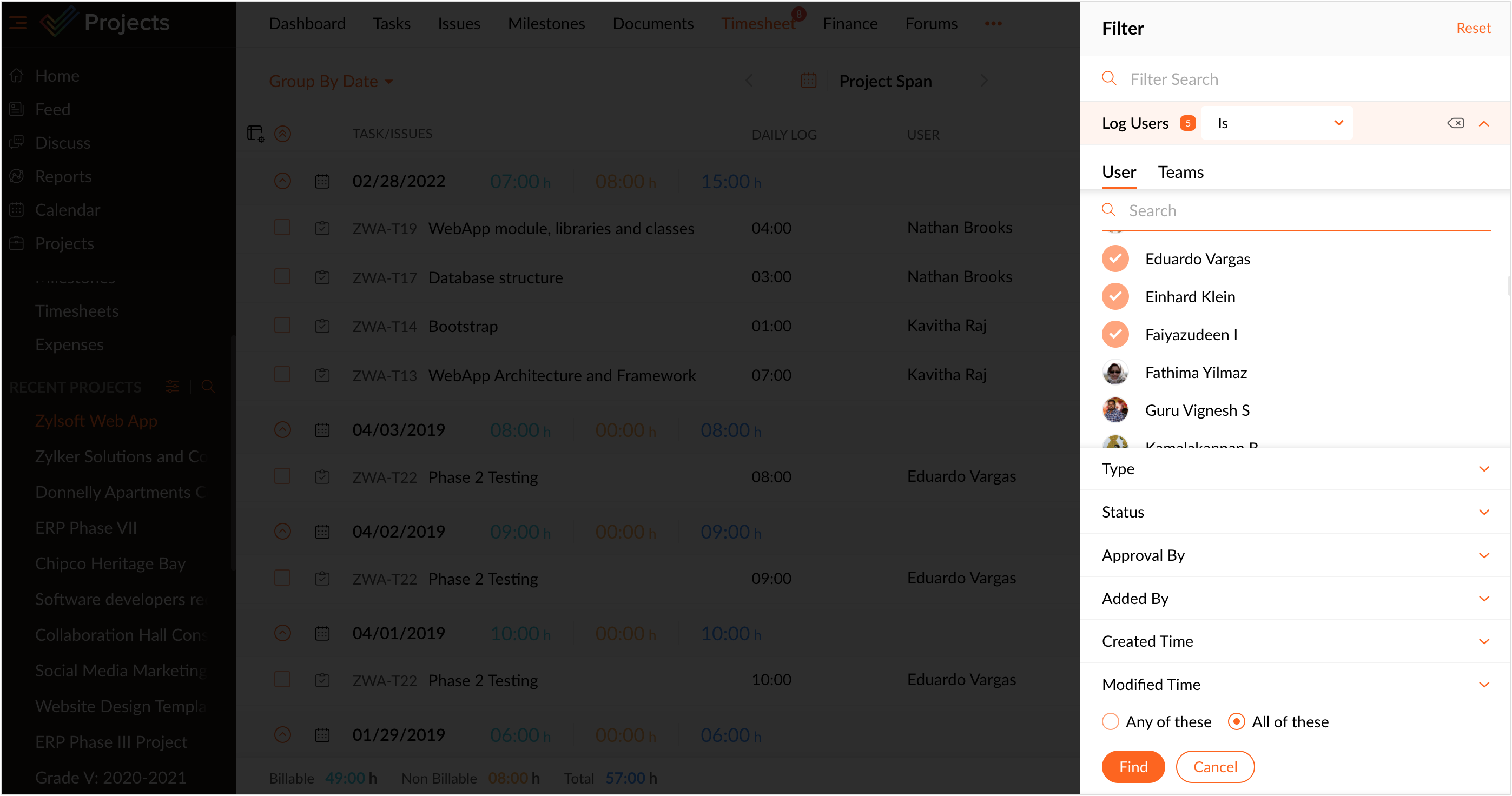Open the Milestones tab
The image size is (1512, 796).
click(x=546, y=23)
